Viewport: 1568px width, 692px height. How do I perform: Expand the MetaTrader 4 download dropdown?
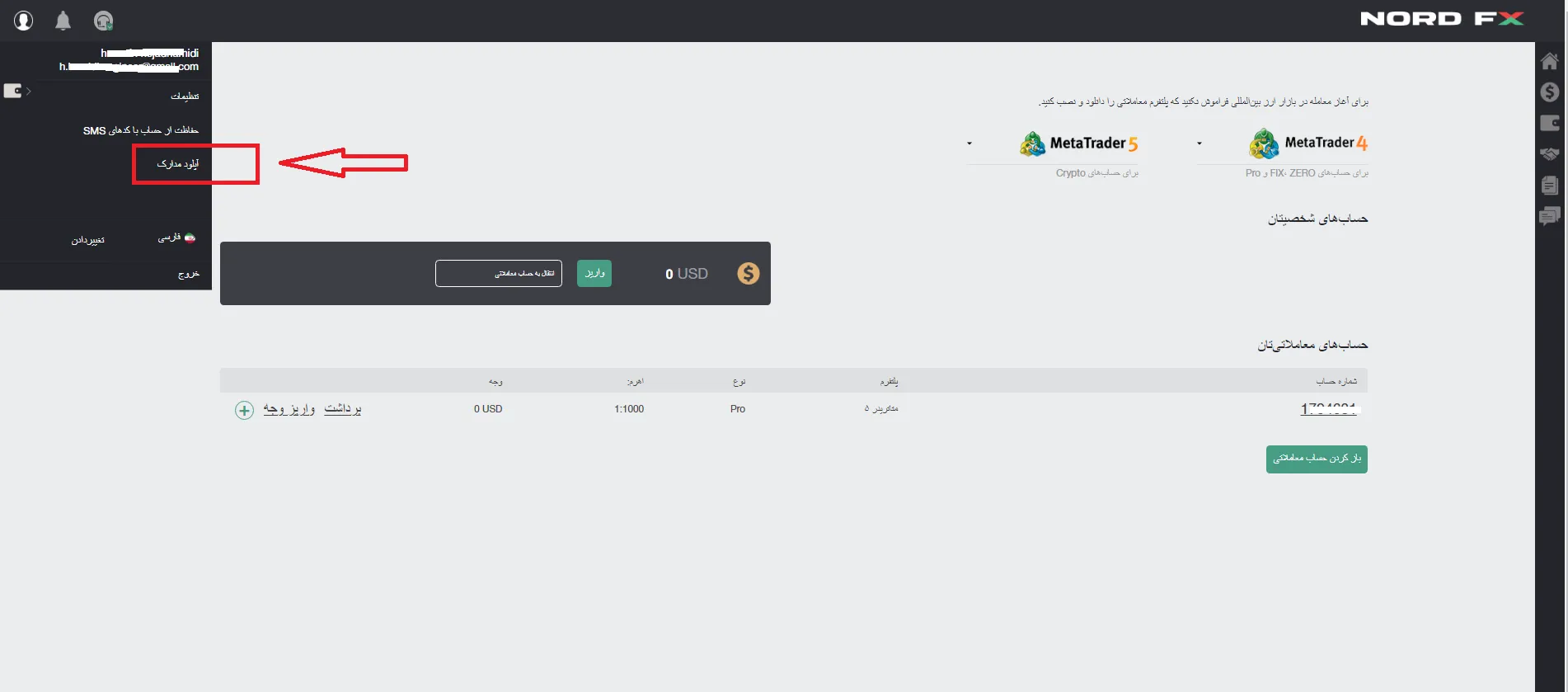tap(1199, 144)
